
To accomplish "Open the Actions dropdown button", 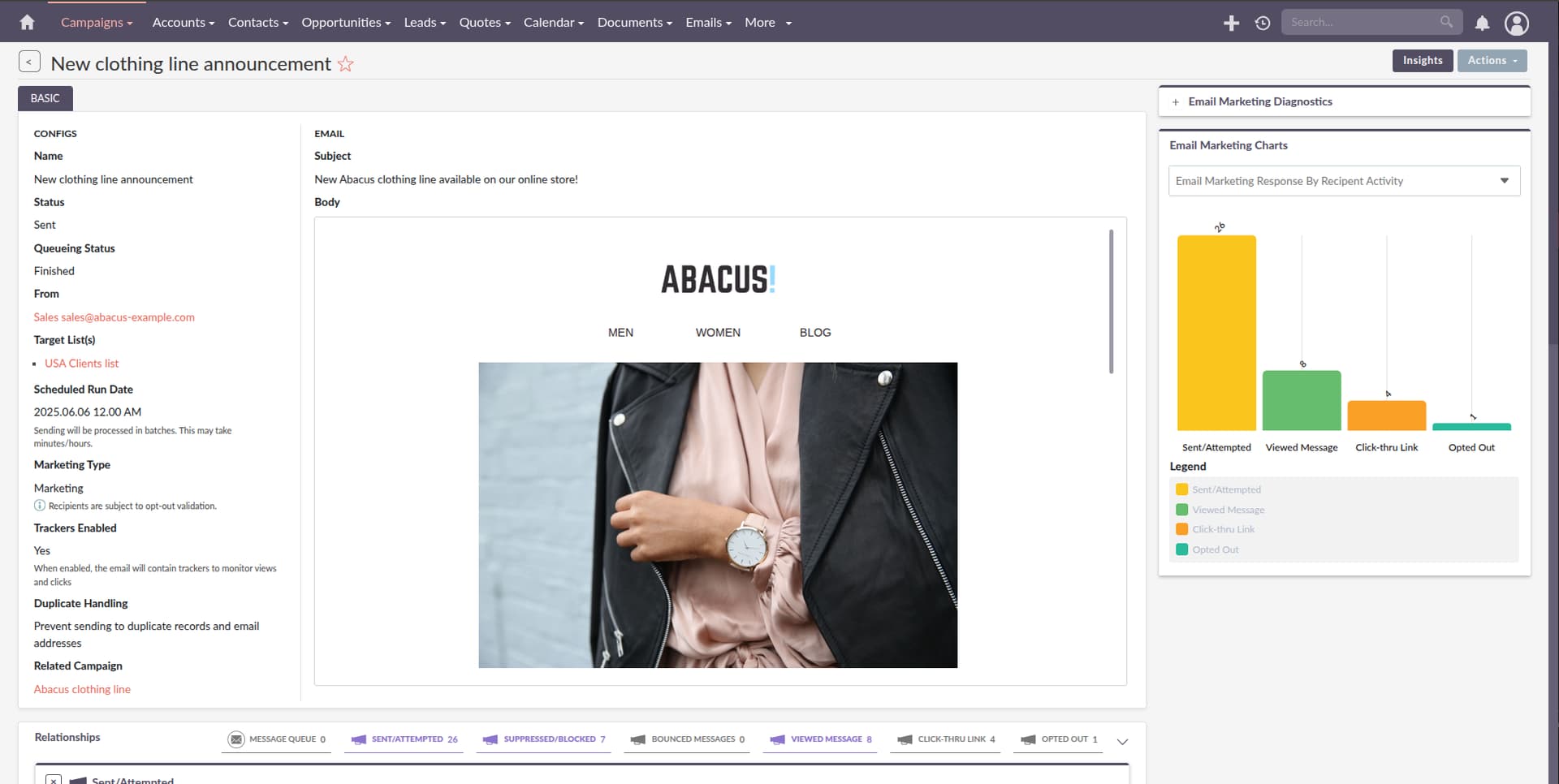I will click(x=1492, y=61).
